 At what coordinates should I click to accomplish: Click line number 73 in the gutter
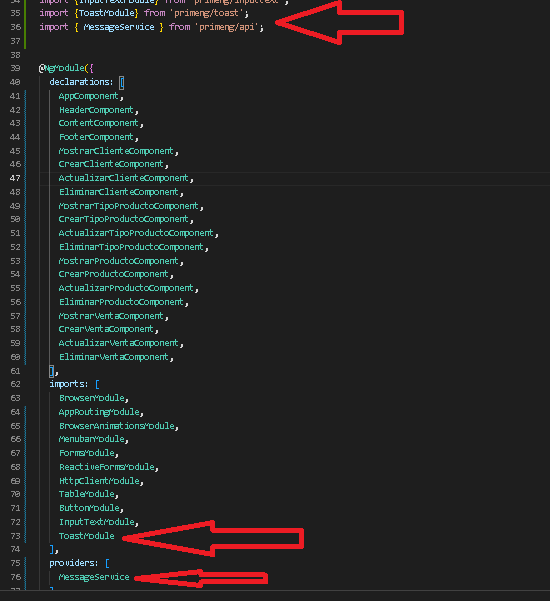[15, 536]
